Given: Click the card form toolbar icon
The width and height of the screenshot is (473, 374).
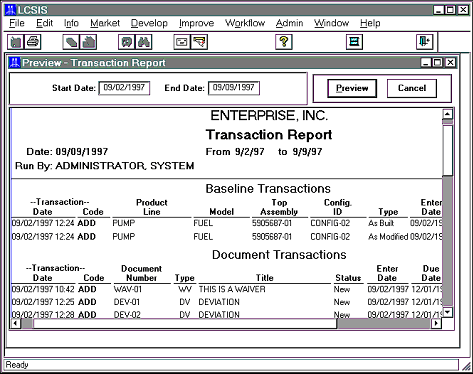Looking at the screenshot, I should click(182, 42).
